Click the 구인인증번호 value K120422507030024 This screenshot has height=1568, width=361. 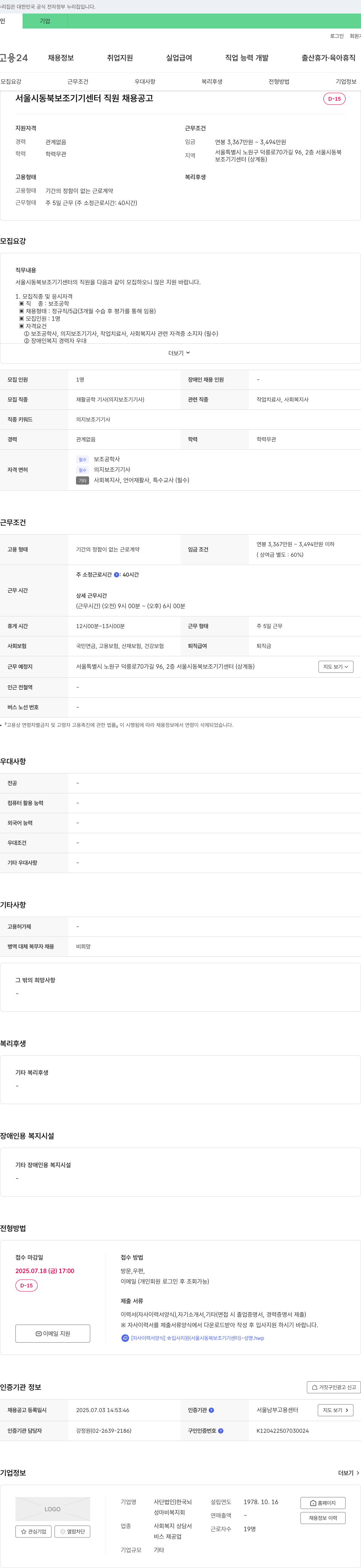click(x=282, y=1431)
